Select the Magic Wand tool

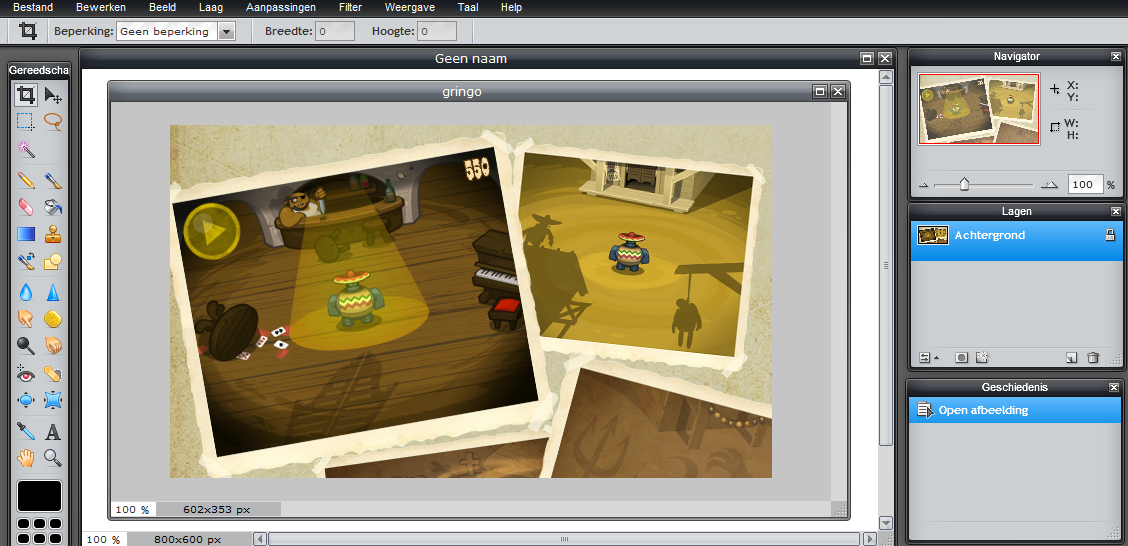[x=26, y=148]
